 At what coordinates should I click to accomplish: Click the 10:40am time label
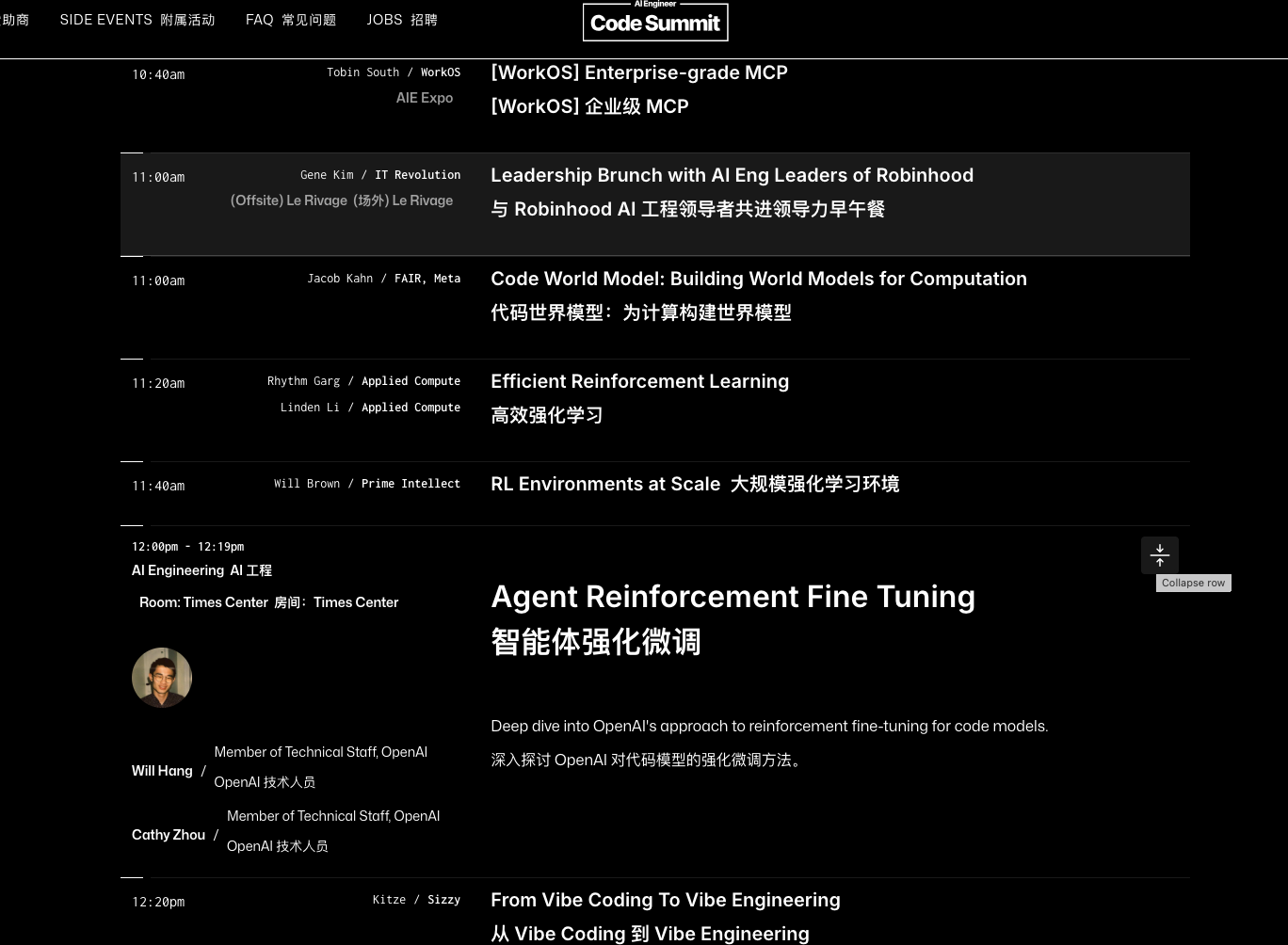pyautogui.click(x=158, y=74)
